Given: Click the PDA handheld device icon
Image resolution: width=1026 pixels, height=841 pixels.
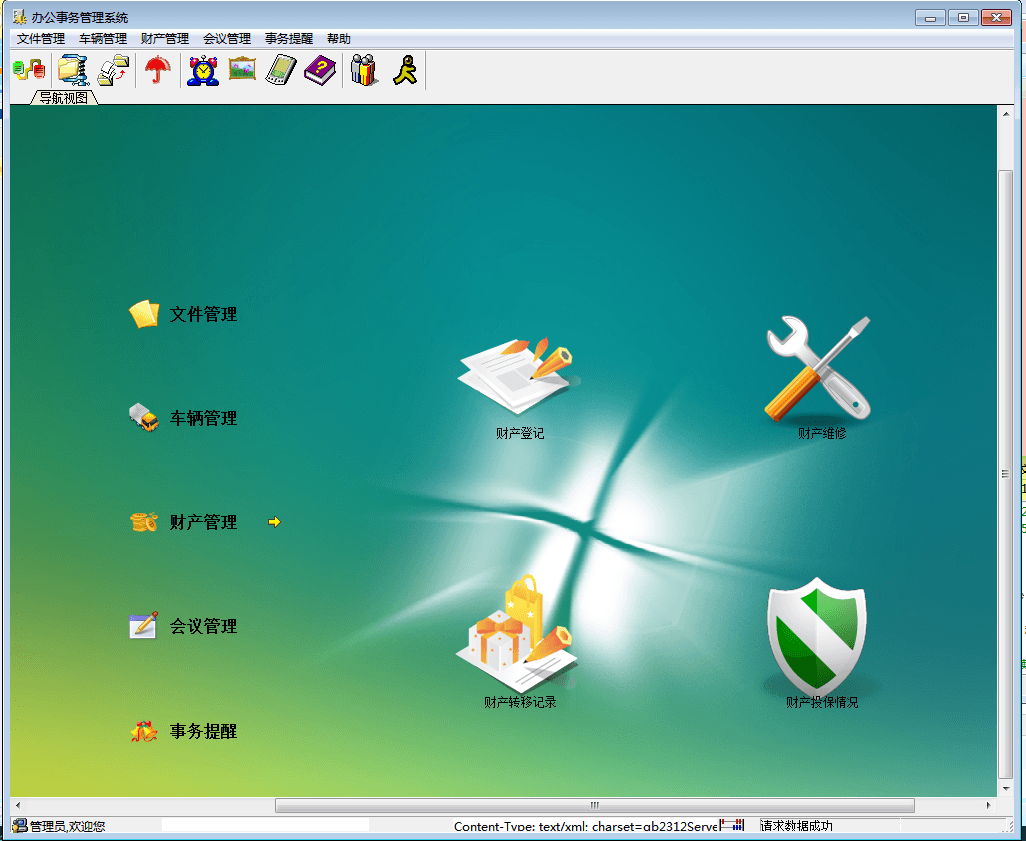Looking at the screenshot, I should click(281, 70).
